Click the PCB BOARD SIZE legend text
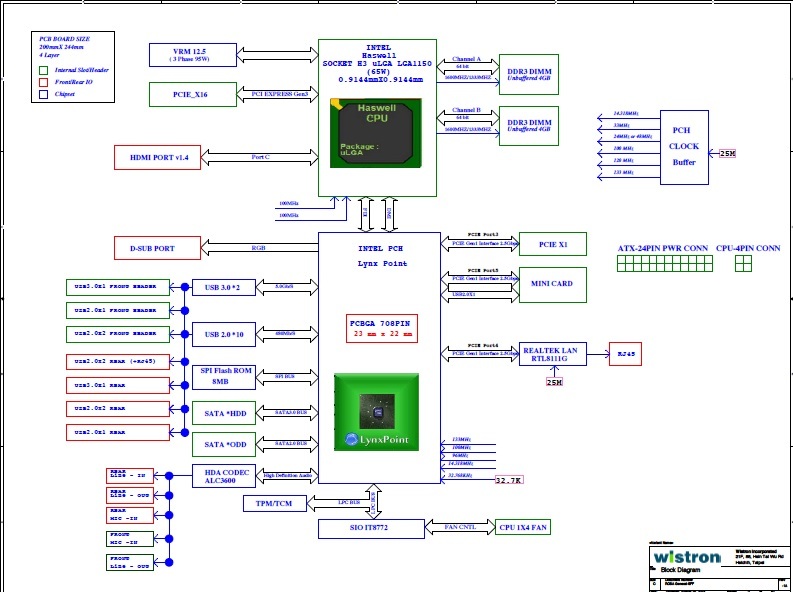This screenshot has width=793, height=592. tap(65, 39)
